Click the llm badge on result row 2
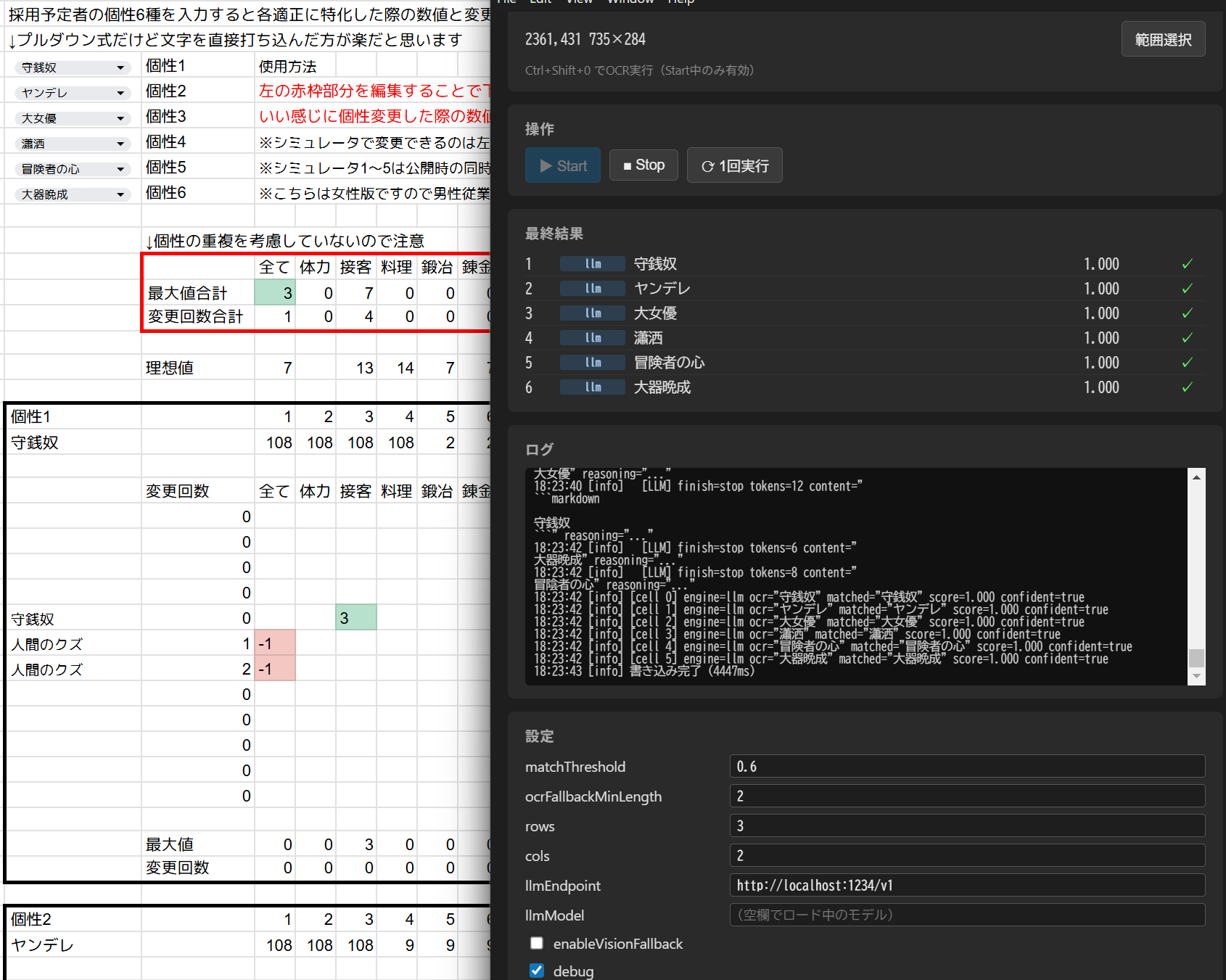1226x980 pixels. [x=592, y=289]
